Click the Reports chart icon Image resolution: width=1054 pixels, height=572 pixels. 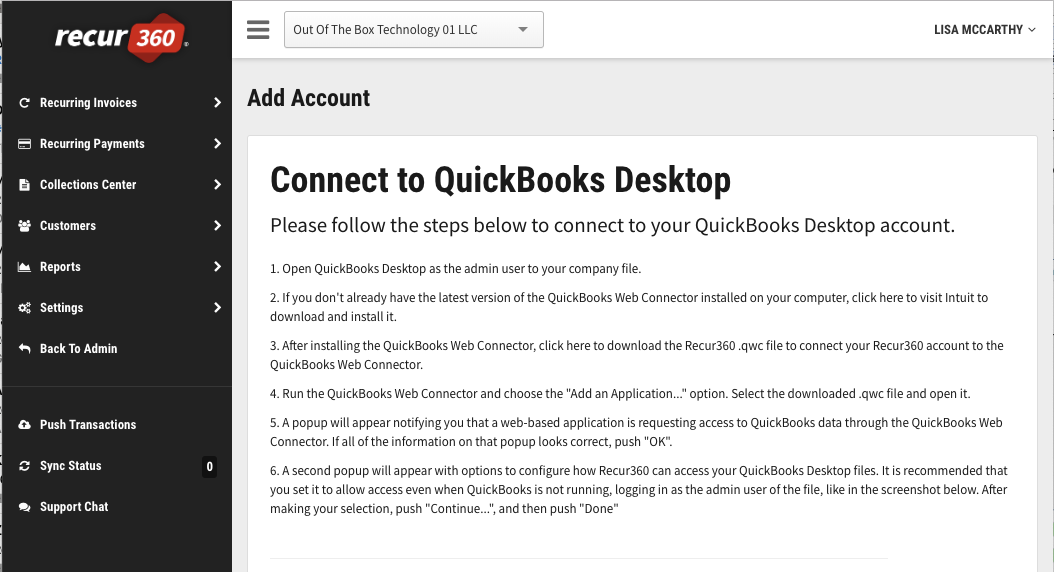coord(24,267)
